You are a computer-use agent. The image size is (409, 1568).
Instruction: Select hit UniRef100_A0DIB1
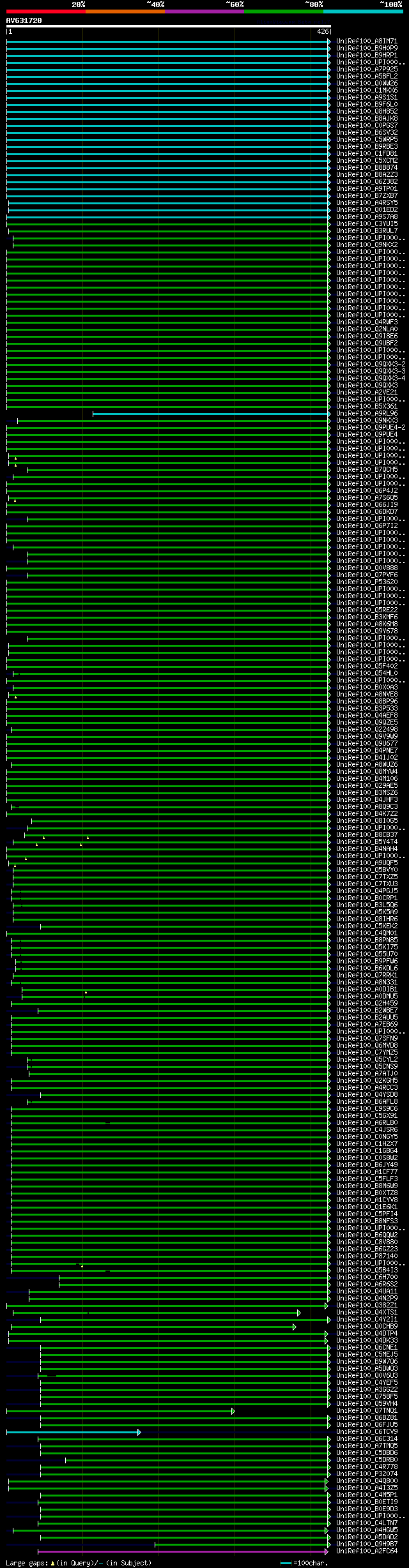(x=367, y=990)
